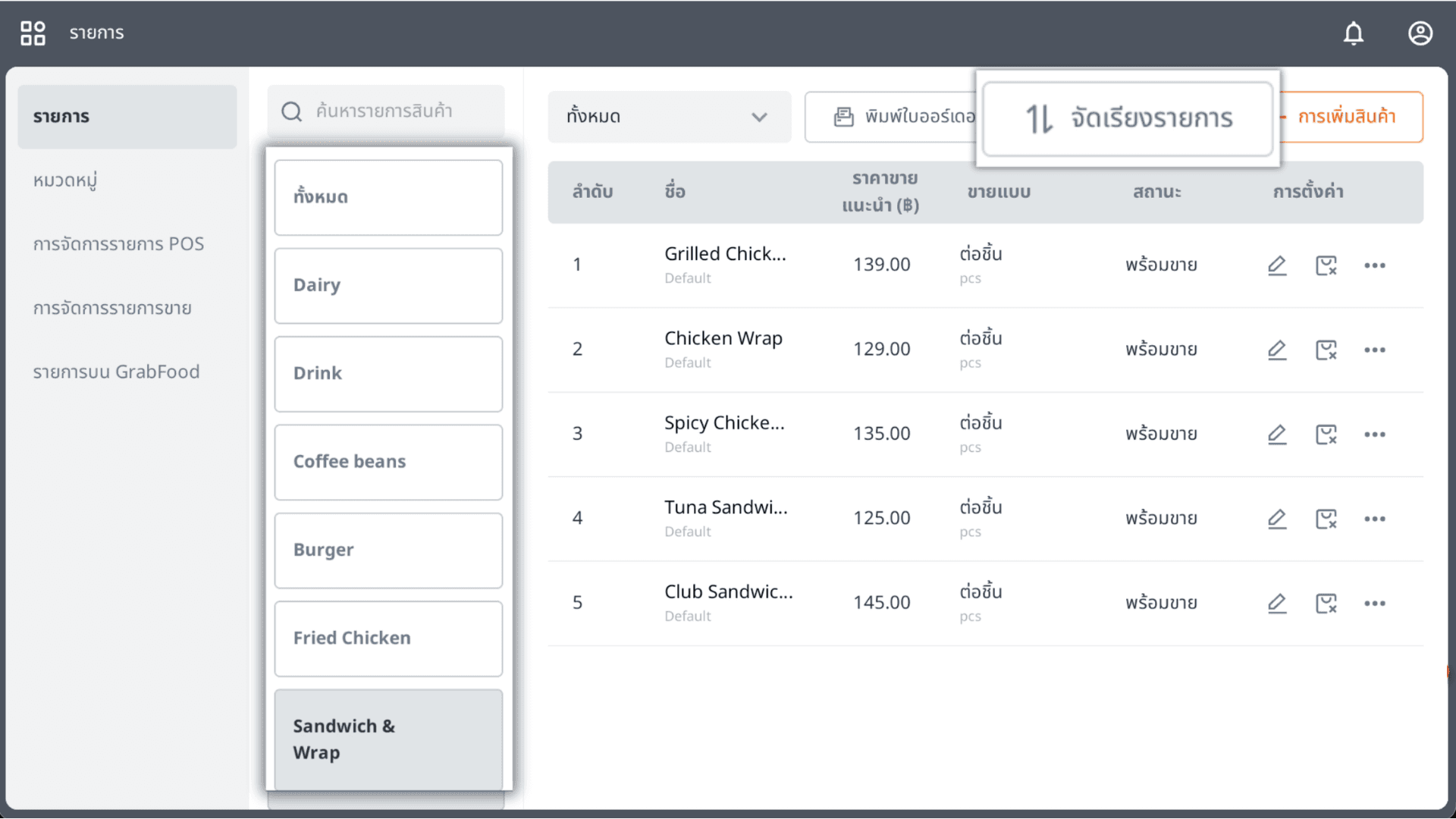Select the Dairy category
This screenshot has height=819, width=1456.
tap(388, 286)
